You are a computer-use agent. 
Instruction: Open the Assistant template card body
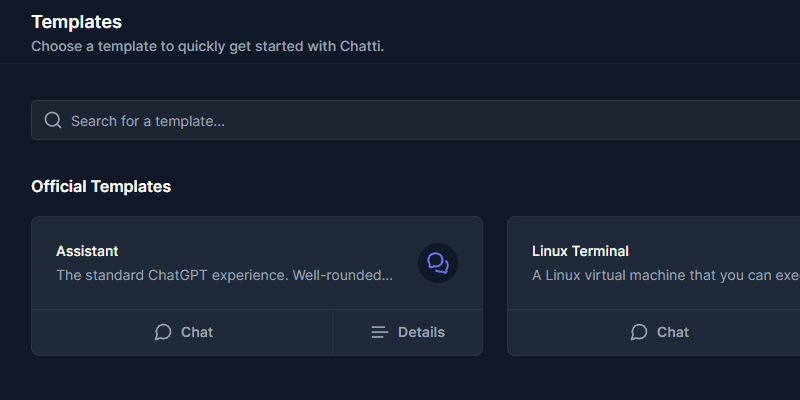coord(257,263)
